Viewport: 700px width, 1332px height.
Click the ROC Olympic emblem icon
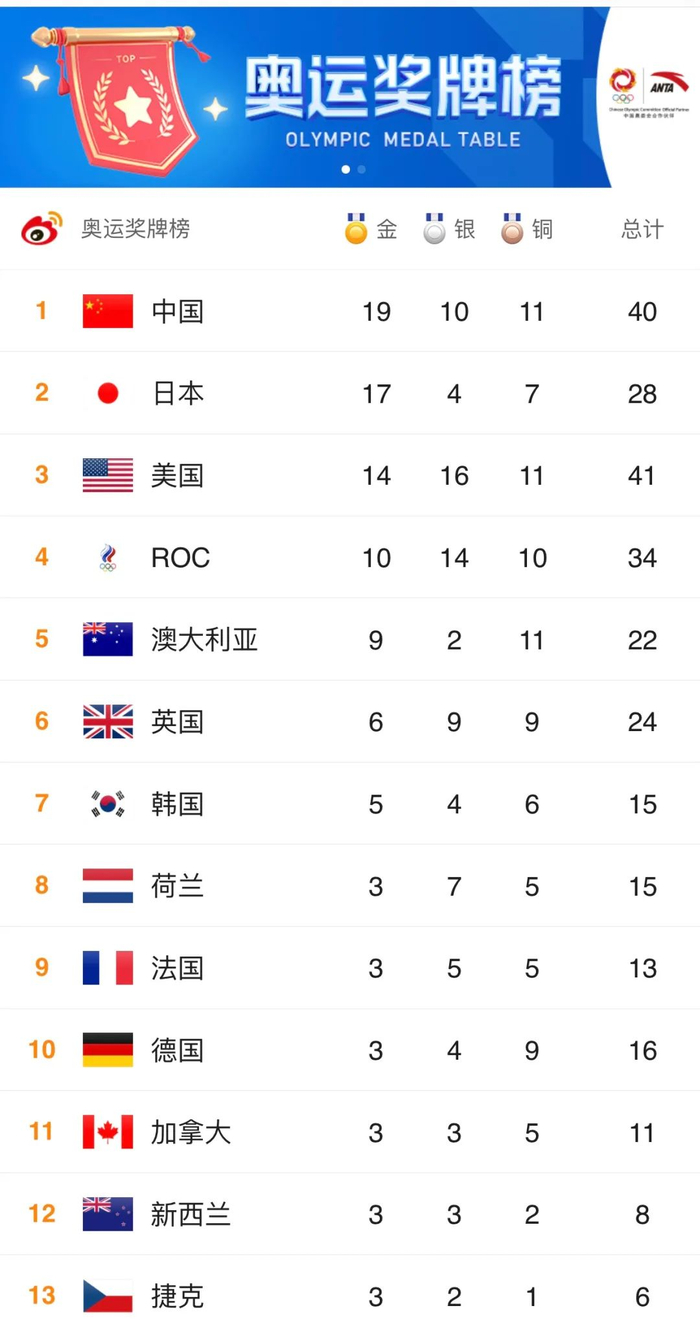tap(107, 557)
